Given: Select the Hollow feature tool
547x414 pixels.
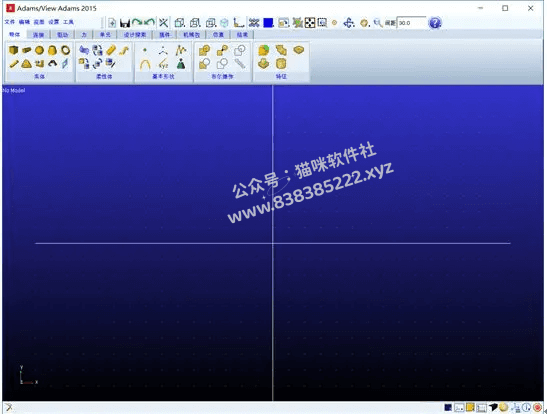Looking at the screenshot, I should [281, 64].
